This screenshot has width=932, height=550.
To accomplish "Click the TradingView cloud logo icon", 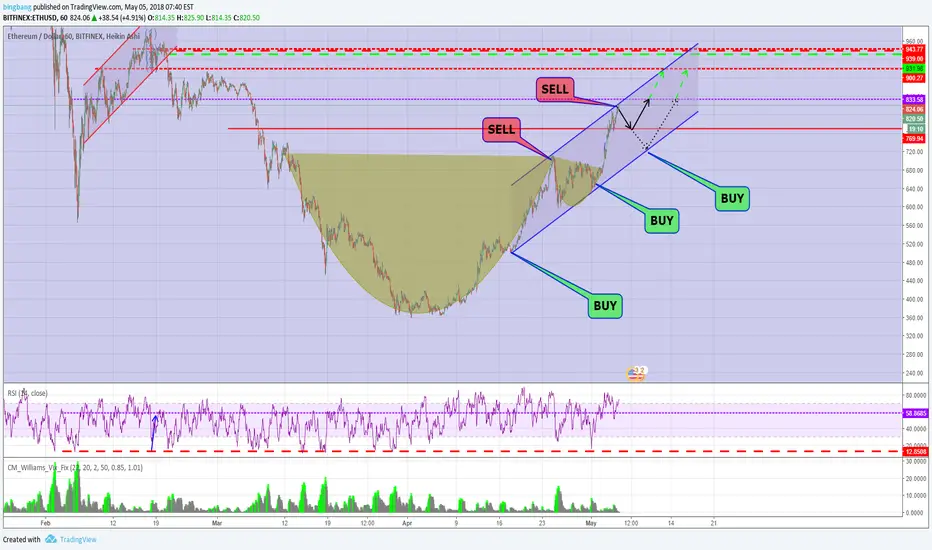I will [x=51, y=539].
